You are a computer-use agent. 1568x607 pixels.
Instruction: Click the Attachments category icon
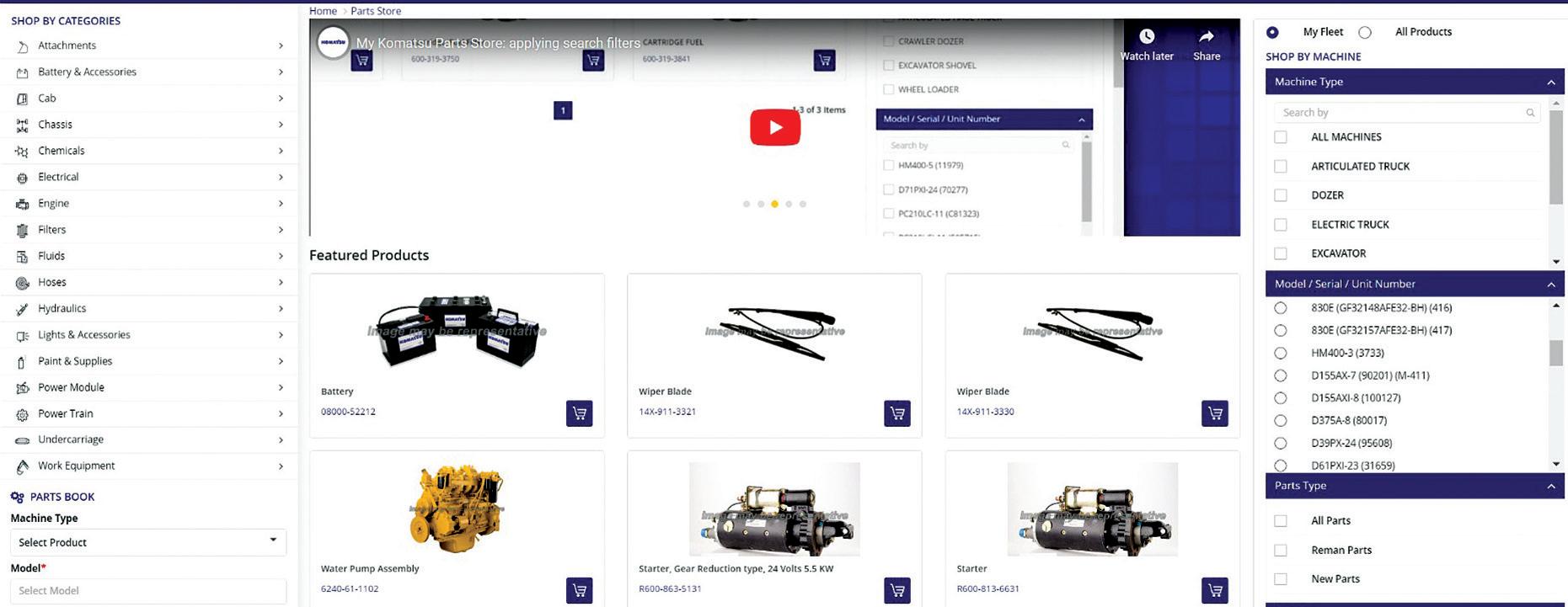[22, 46]
